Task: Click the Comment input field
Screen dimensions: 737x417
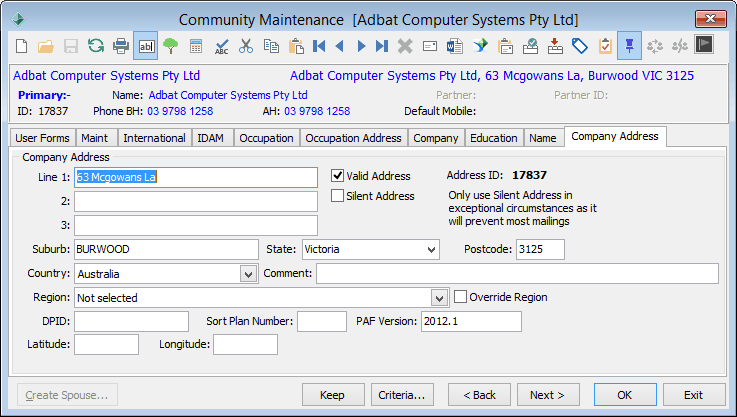Action: coord(517,274)
